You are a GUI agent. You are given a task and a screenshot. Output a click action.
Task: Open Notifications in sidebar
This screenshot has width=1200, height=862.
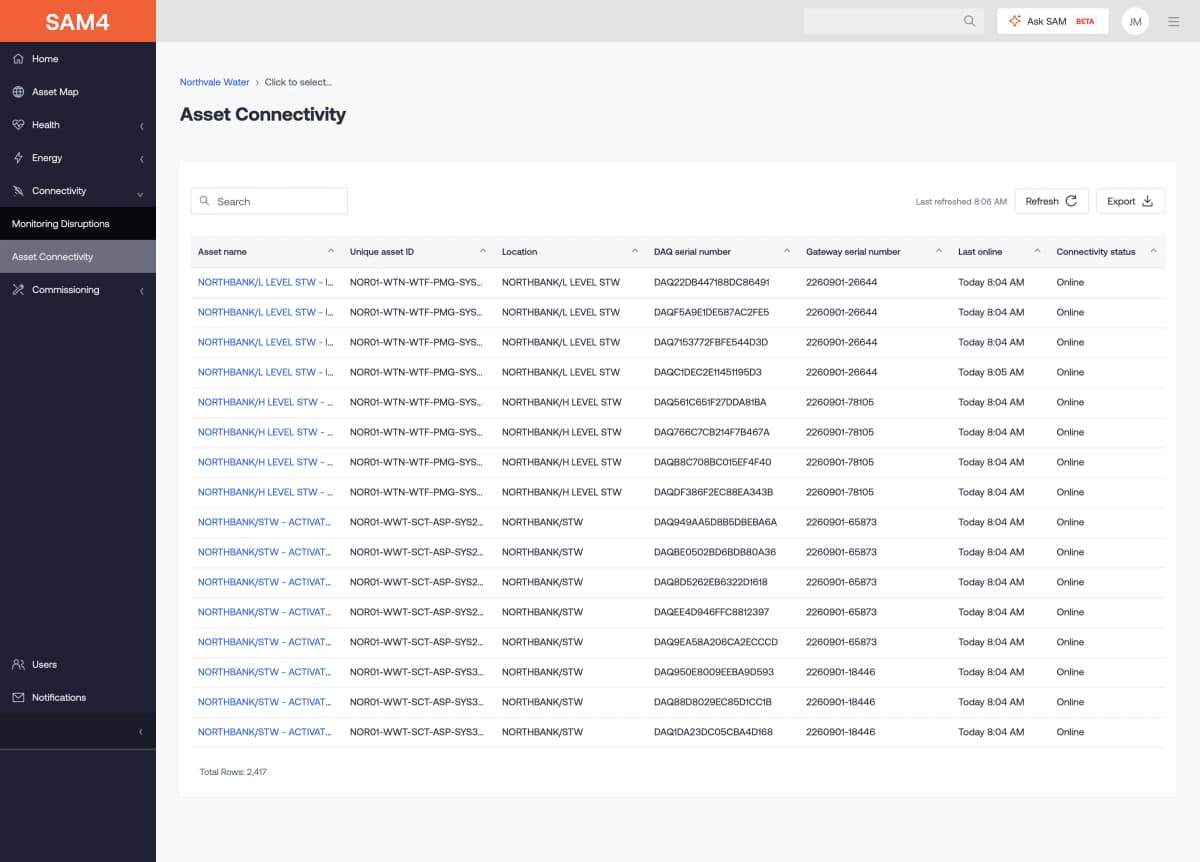(78, 698)
